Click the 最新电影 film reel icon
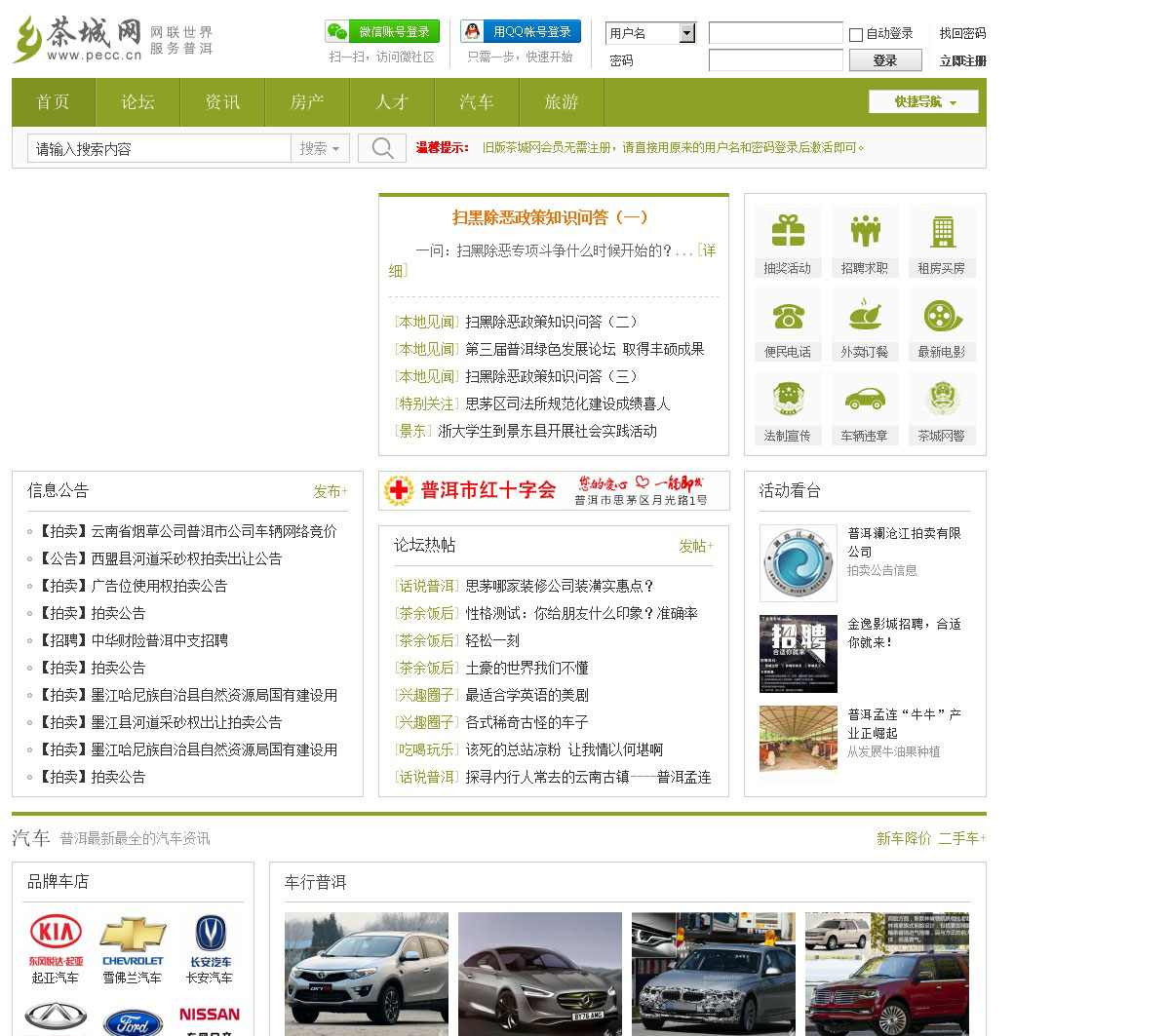1170x1036 pixels. coord(942,316)
